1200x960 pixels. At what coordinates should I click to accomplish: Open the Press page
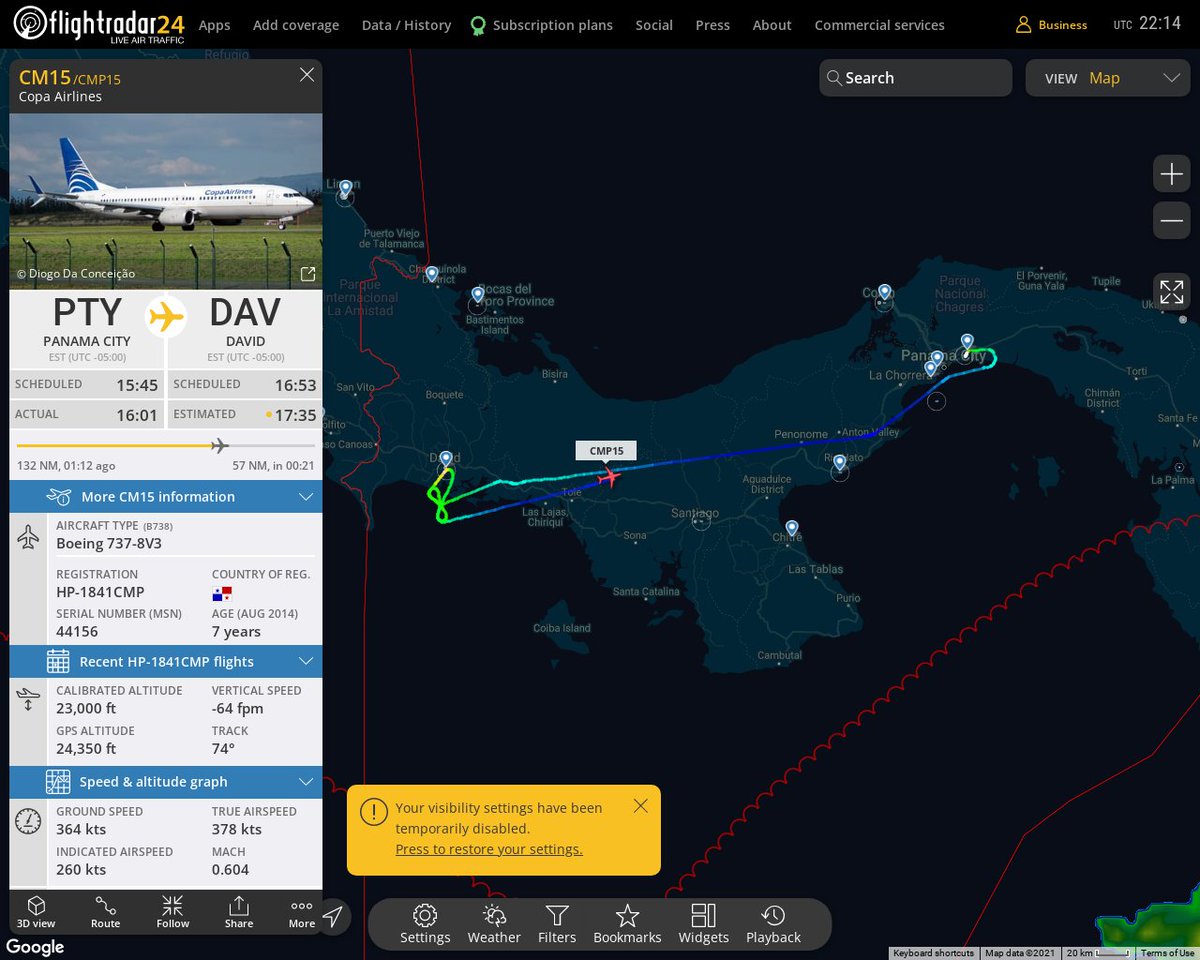(x=712, y=25)
